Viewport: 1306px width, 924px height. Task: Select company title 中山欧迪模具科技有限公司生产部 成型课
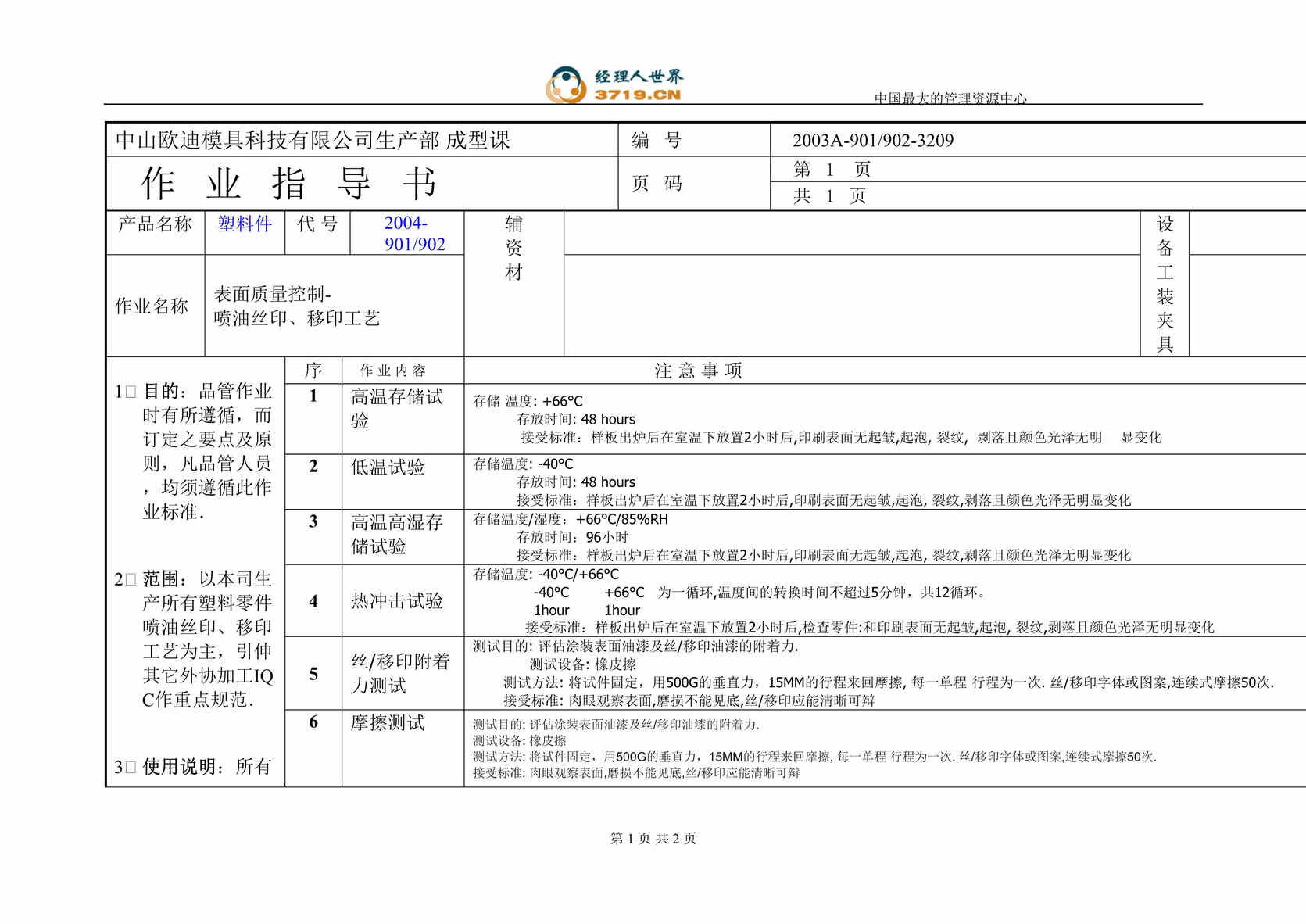point(313,140)
